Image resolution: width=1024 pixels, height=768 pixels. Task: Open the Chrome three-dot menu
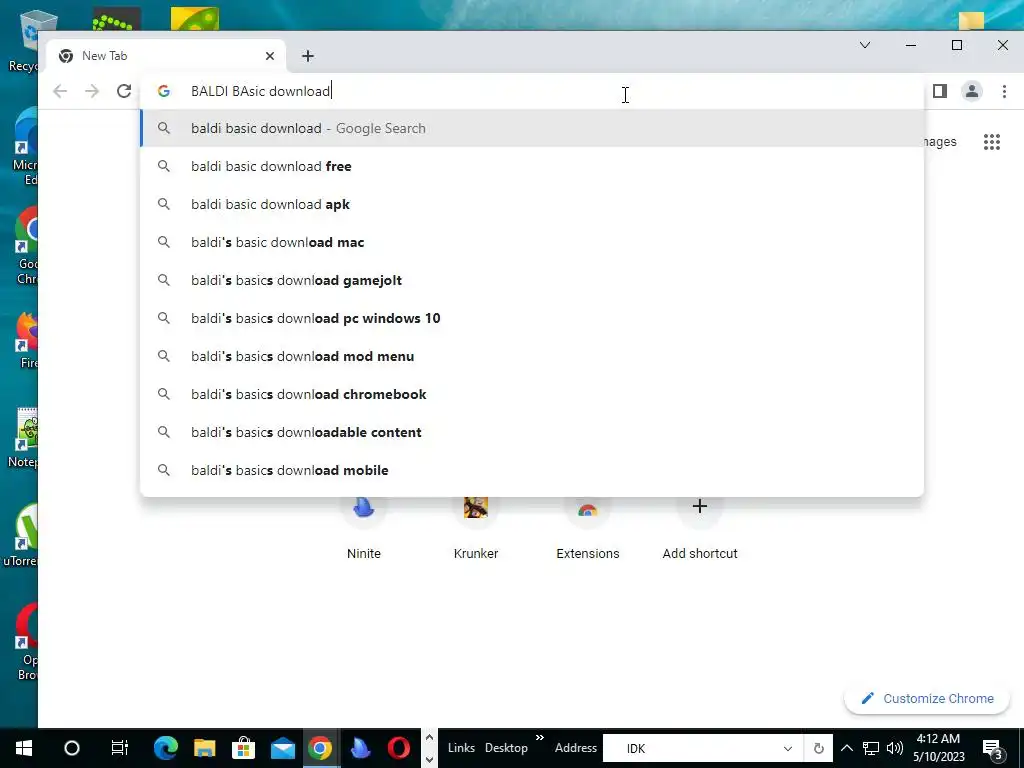point(1004,91)
